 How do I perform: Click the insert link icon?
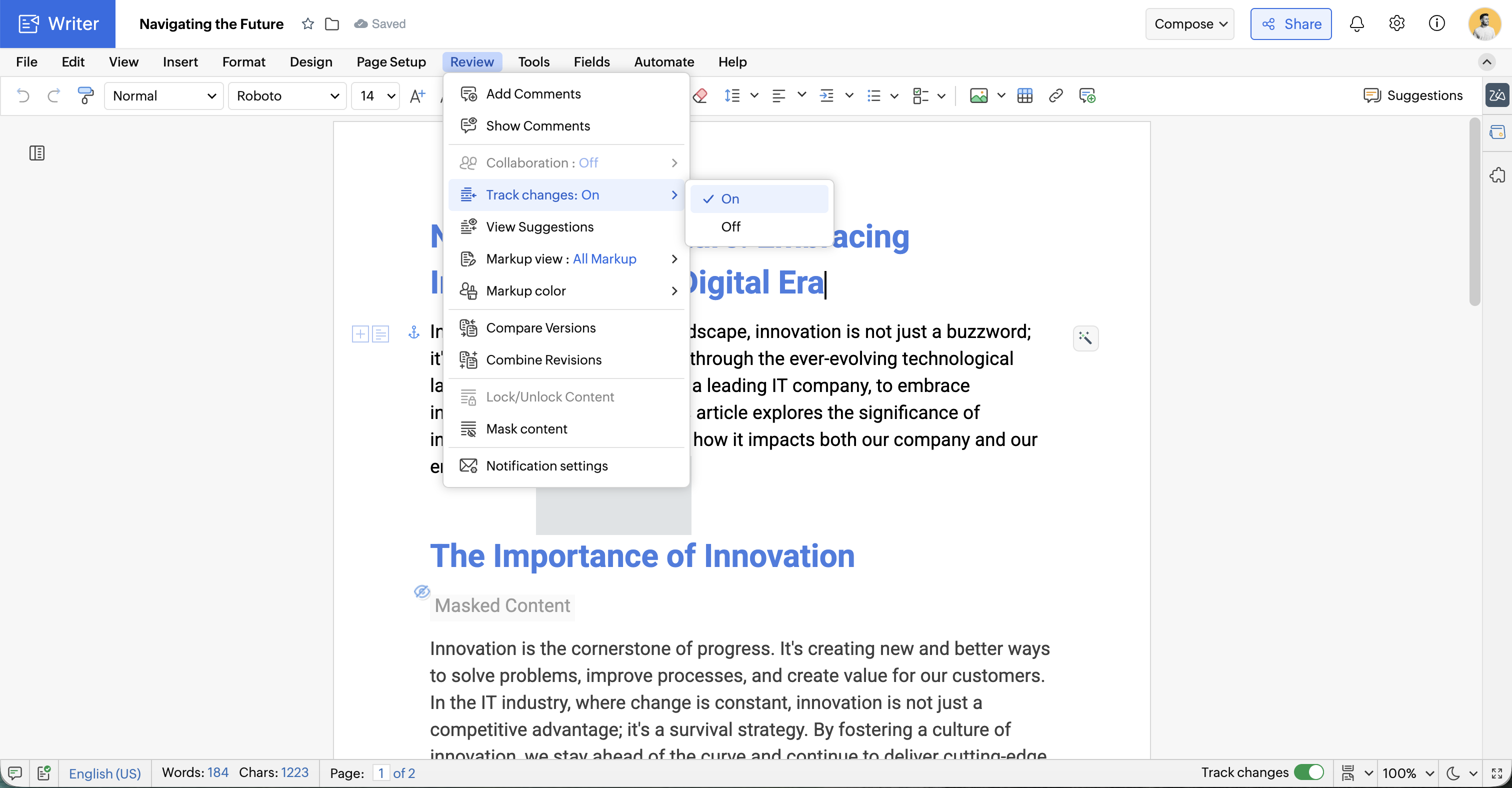click(1055, 95)
